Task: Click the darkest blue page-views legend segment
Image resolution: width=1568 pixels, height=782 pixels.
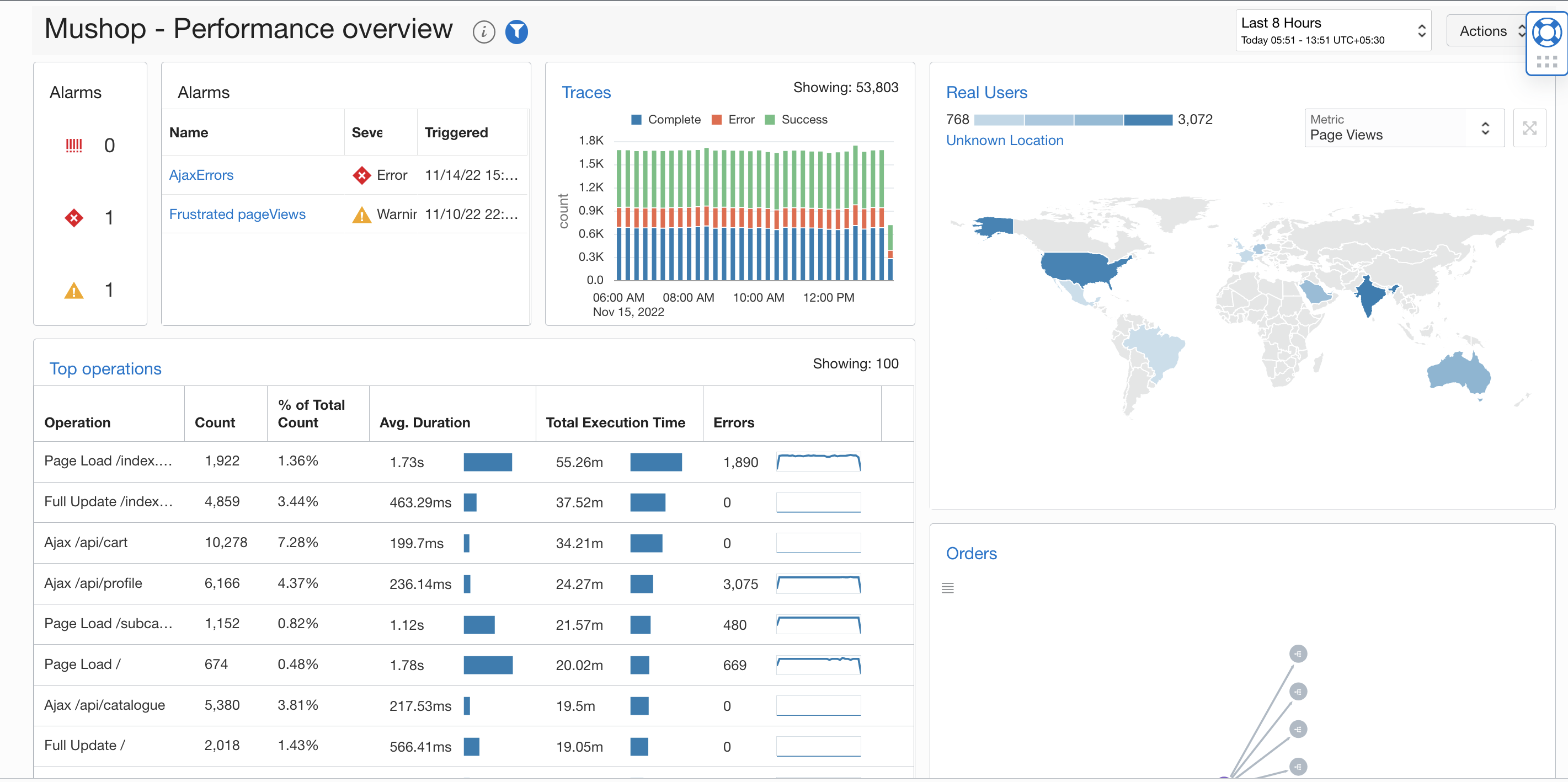Action: [1148, 120]
